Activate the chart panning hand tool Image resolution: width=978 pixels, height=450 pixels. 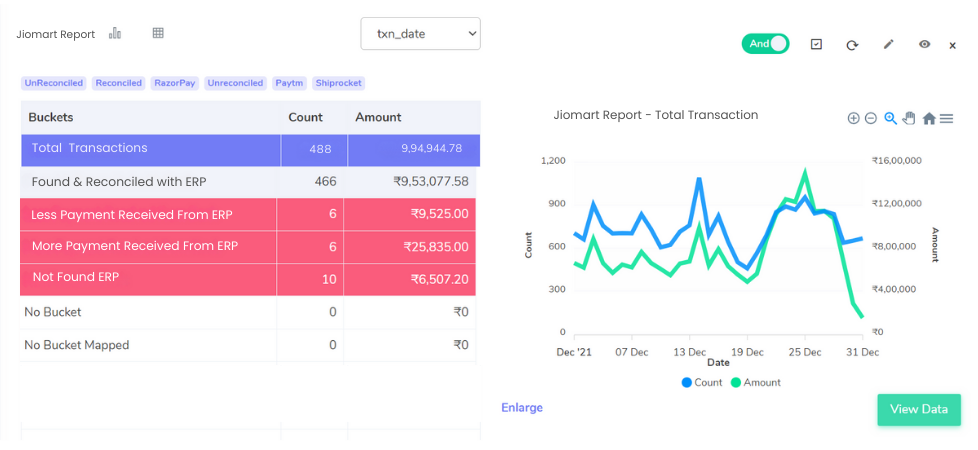click(909, 118)
